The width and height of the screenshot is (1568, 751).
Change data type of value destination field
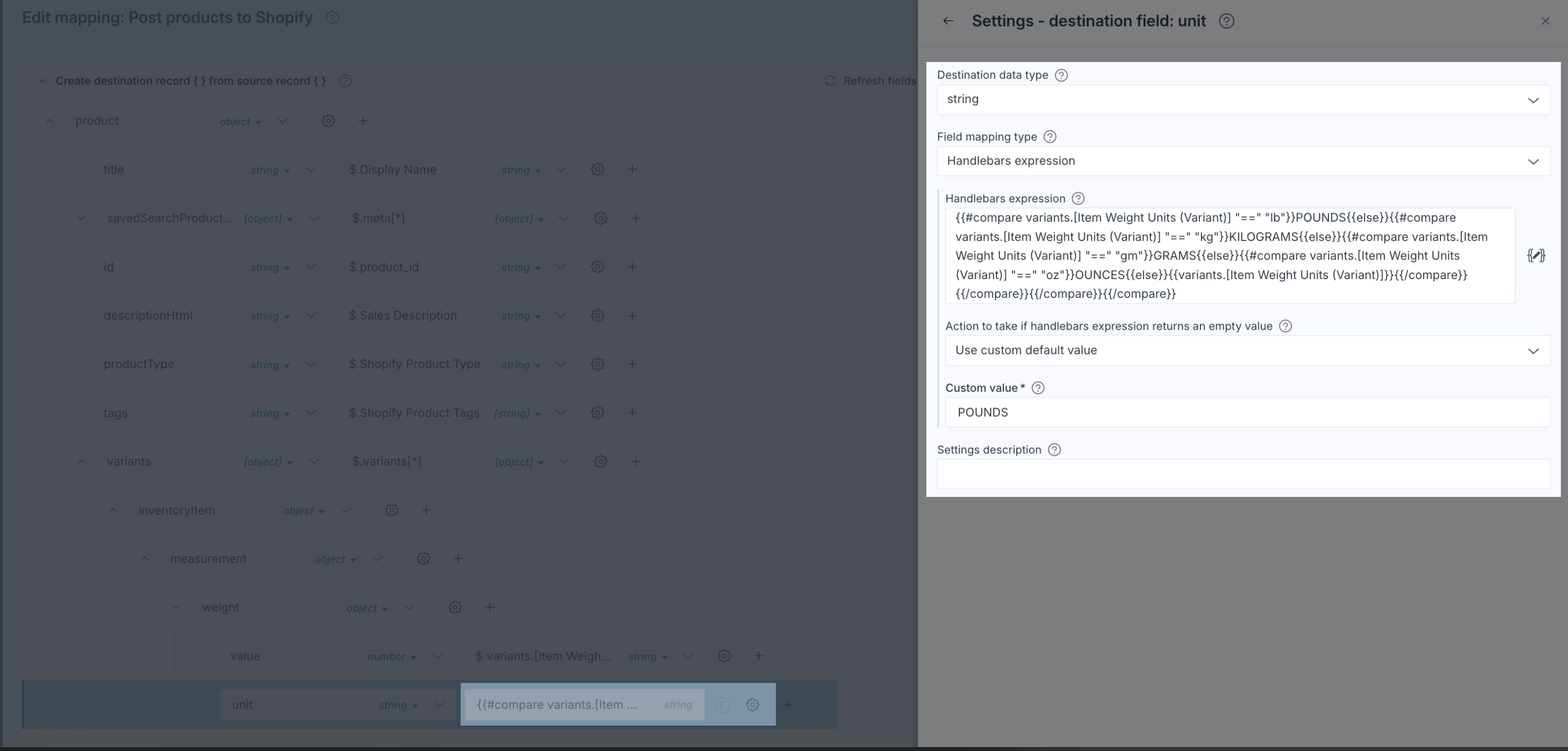pyautogui.click(x=392, y=657)
